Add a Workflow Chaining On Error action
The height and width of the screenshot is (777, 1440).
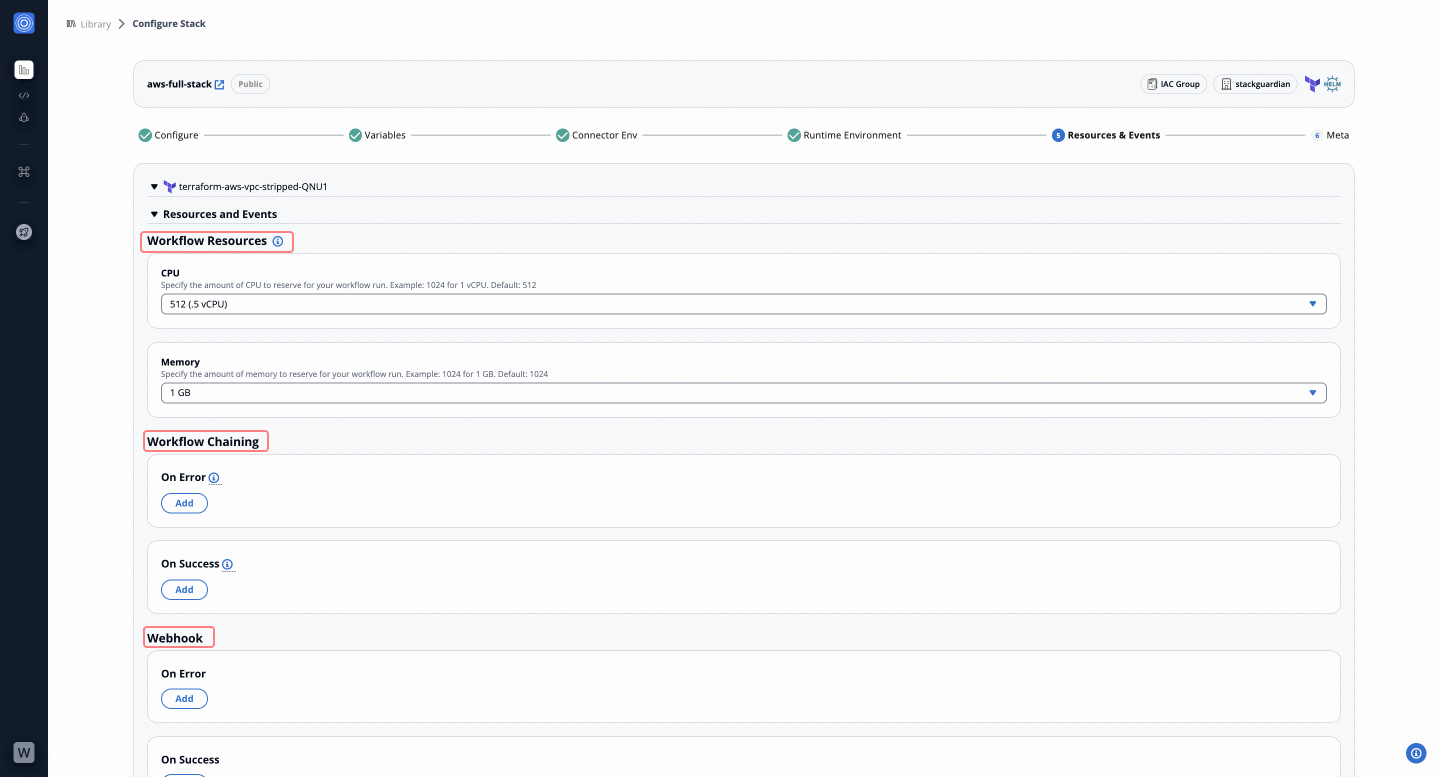184,503
